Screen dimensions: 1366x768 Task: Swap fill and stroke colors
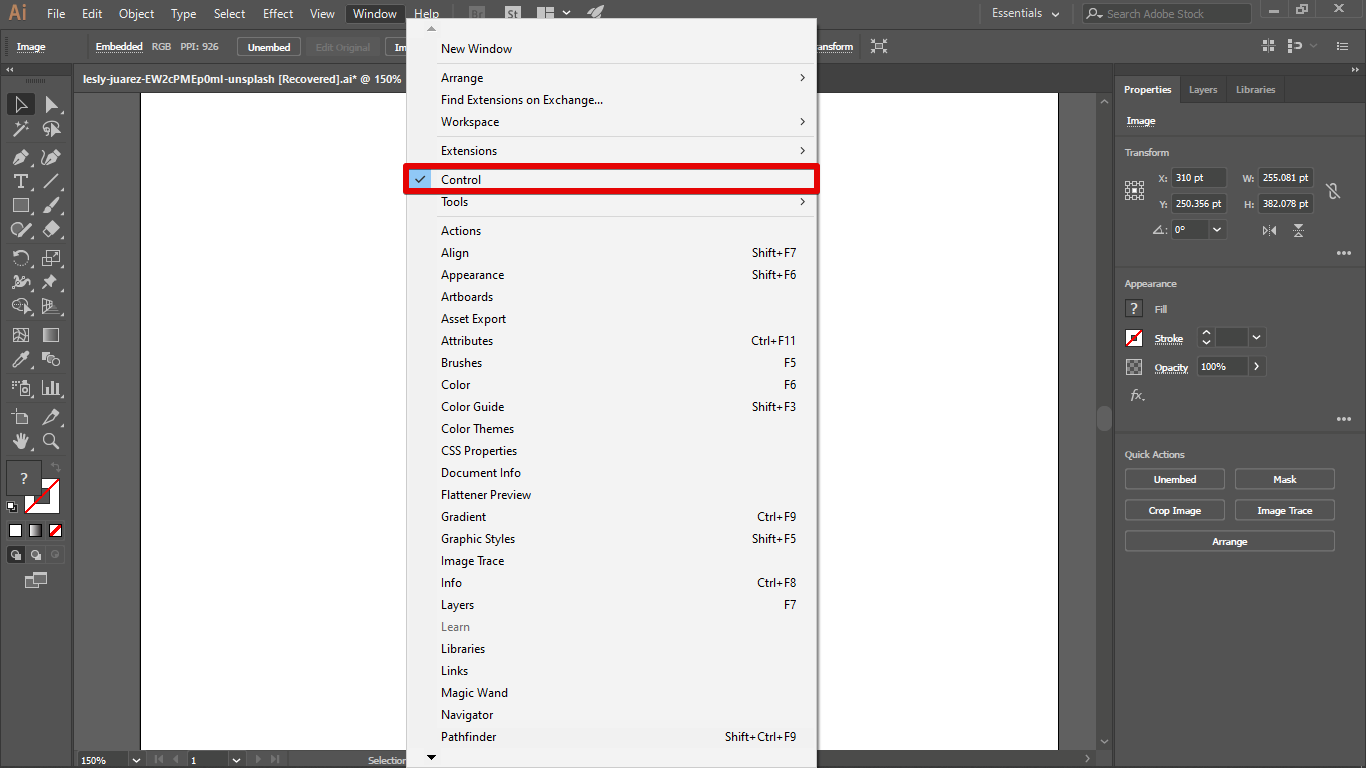[56, 468]
